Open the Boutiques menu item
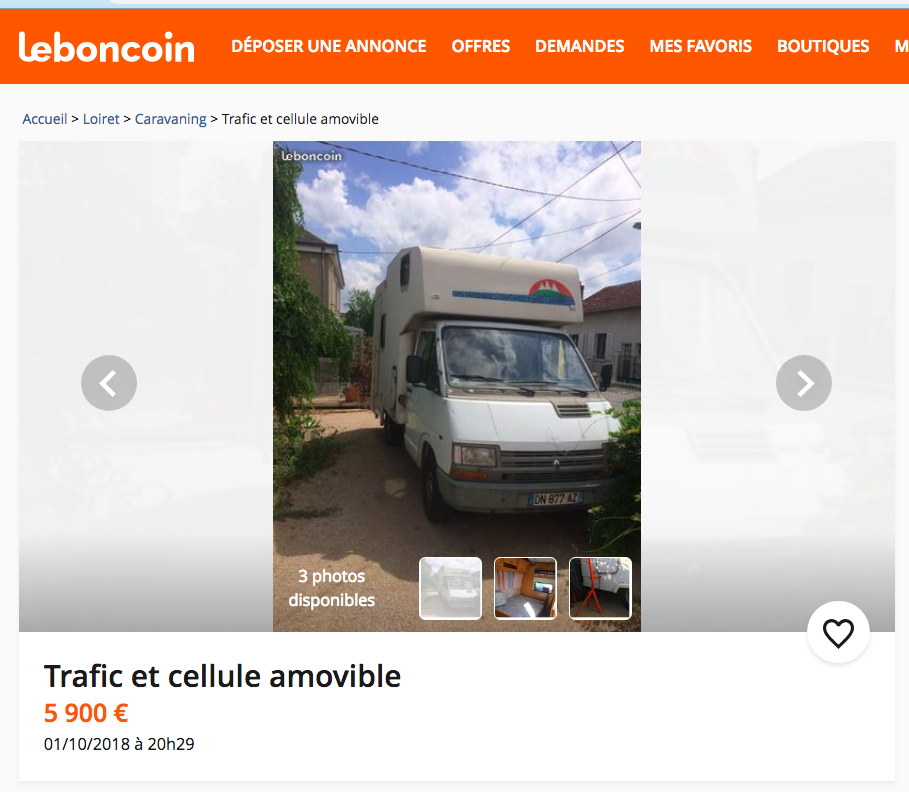The height and width of the screenshot is (792, 909). 823,46
